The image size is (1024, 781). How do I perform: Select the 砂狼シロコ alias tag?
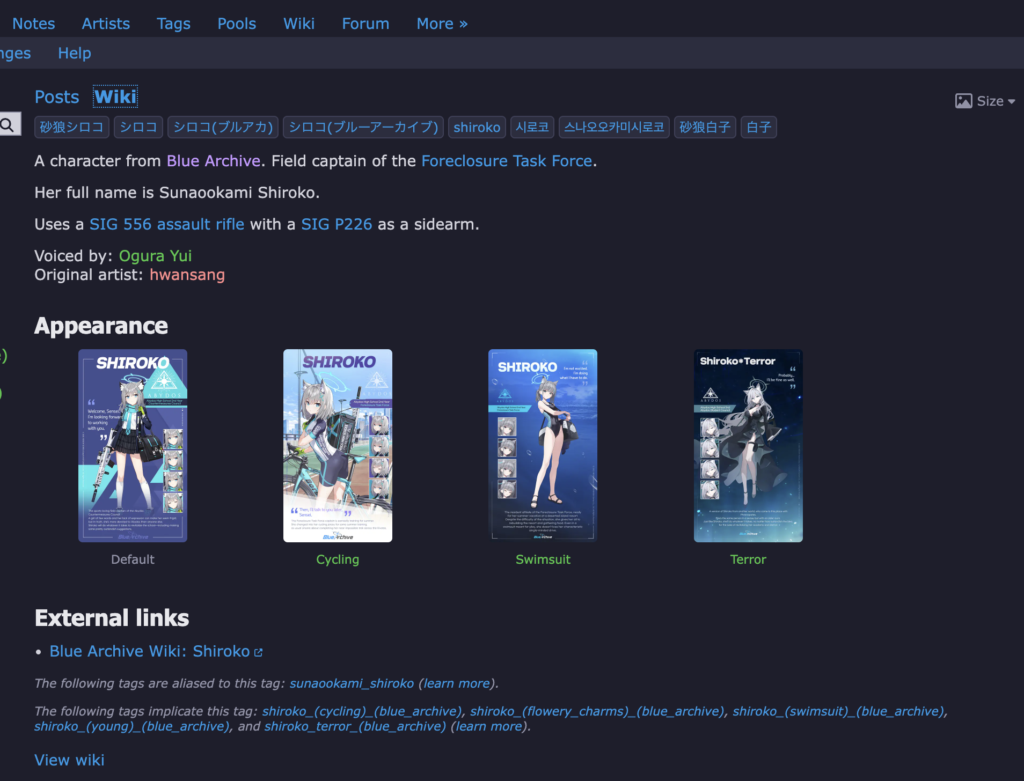(72, 127)
